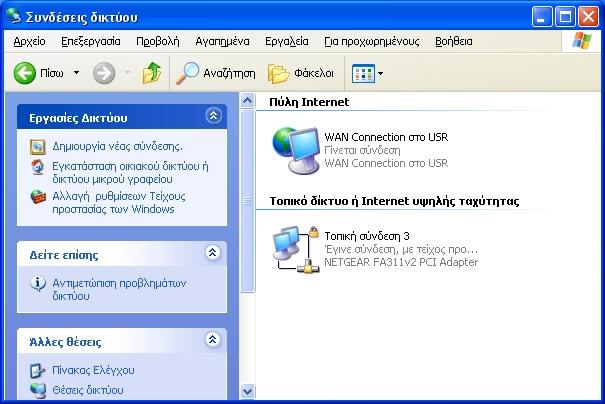605x404 pixels.
Task: Open the Αρχείο menu
Action: [29, 41]
